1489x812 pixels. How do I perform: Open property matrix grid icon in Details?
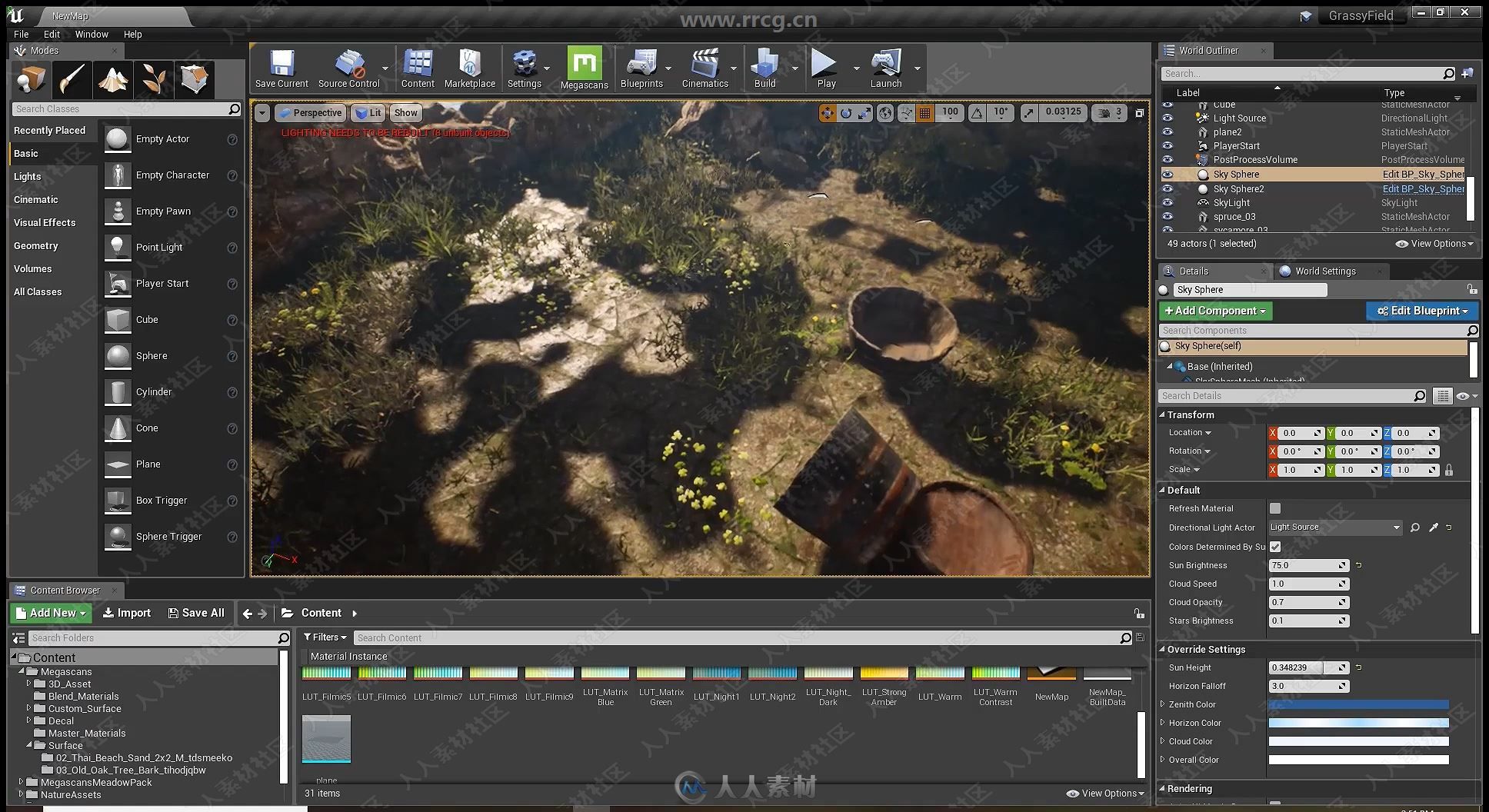1443,396
